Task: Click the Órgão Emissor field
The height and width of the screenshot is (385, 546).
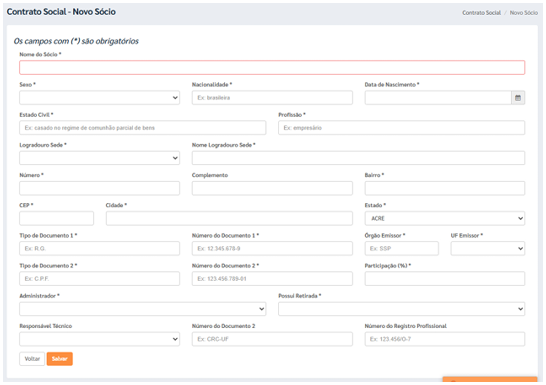Action: click(401, 249)
